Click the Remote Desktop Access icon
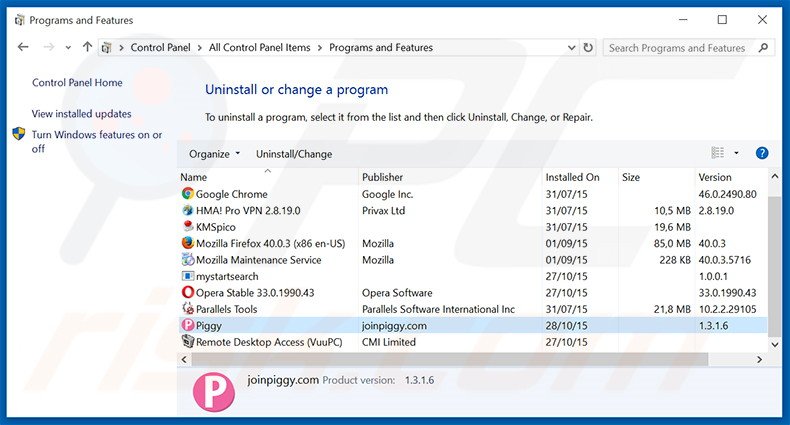The image size is (790, 425). (188, 342)
